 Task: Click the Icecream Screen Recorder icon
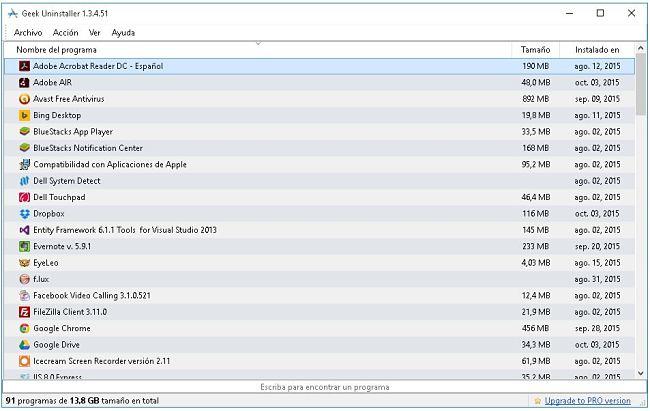24,361
